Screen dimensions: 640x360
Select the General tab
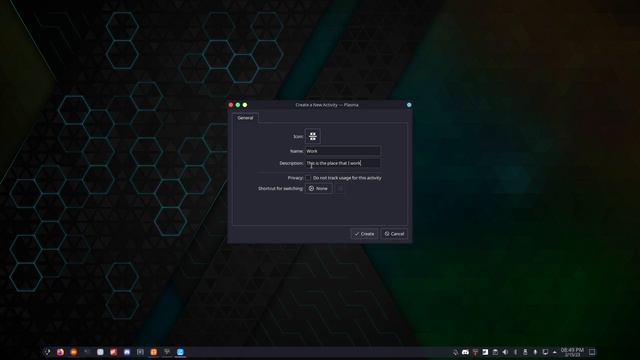(245, 118)
